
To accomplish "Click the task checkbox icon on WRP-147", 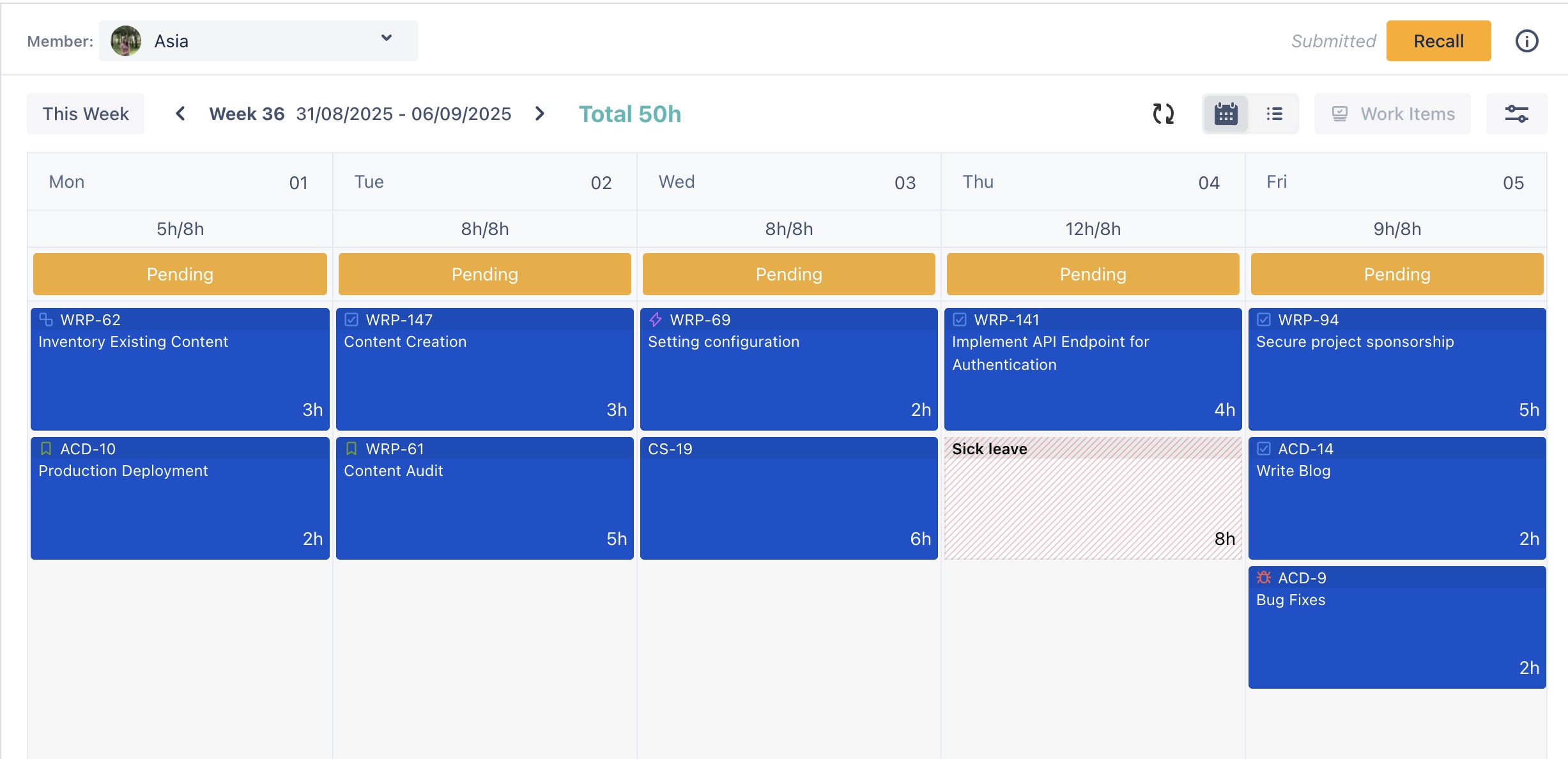I will (351, 319).
